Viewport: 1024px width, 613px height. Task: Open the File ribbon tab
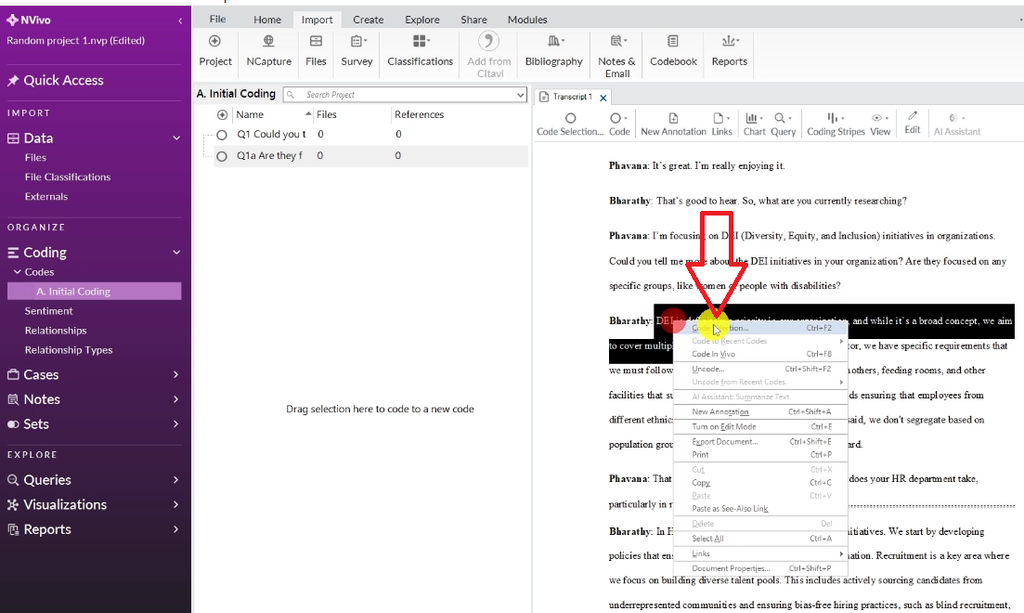(217, 19)
